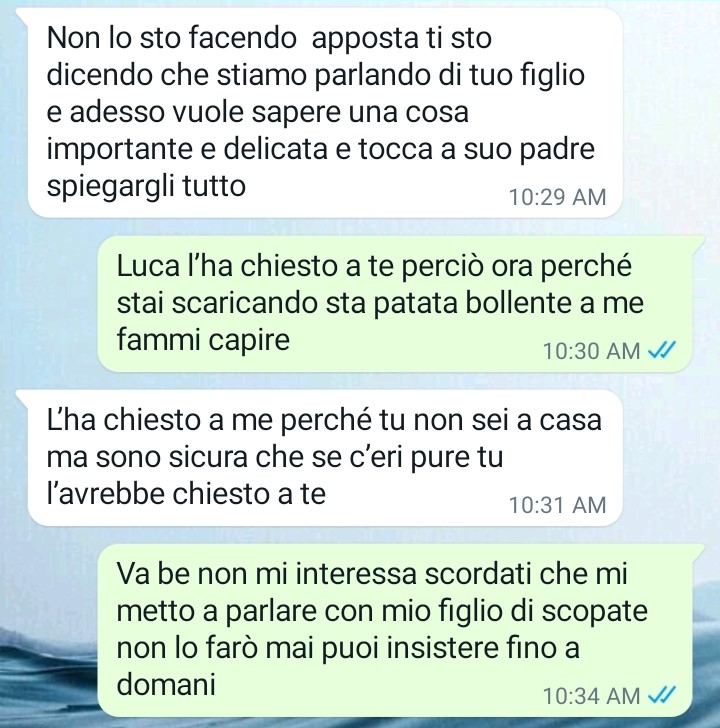720x728 pixels.
Task: Tap the message 'Luca l'ha chiesto a te'
Action: point(395,304)
